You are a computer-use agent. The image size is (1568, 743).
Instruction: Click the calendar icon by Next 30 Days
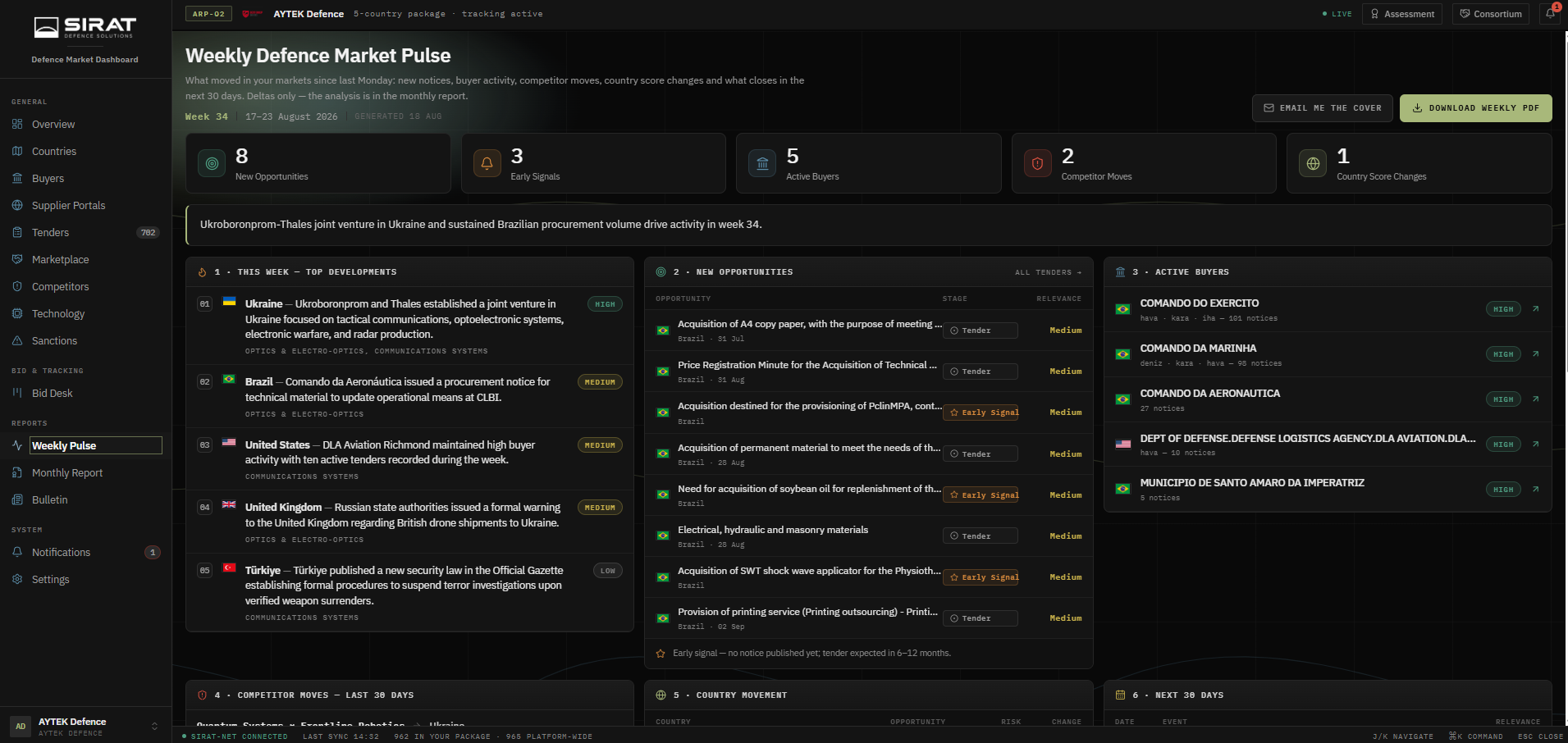point(1121,695)
